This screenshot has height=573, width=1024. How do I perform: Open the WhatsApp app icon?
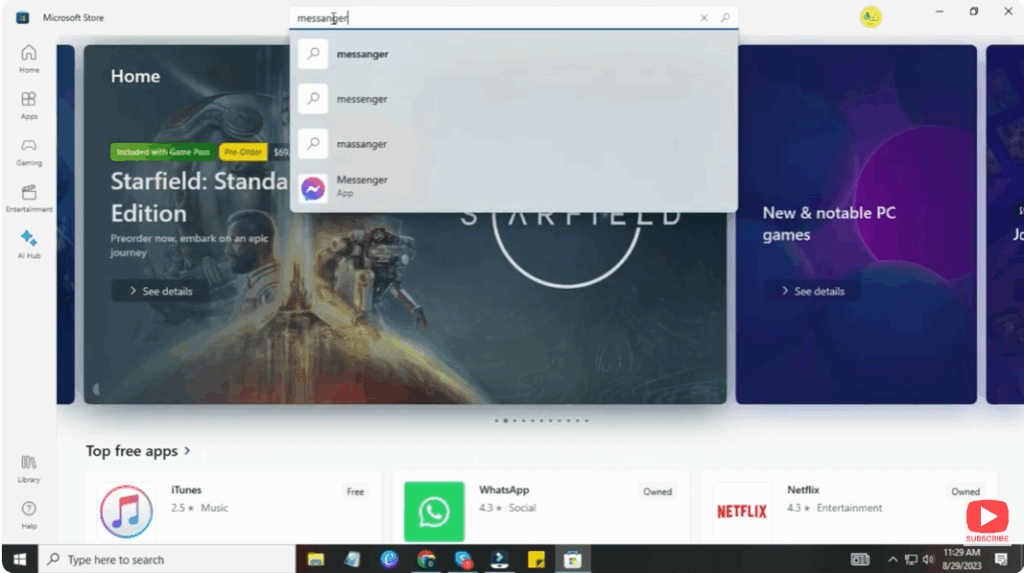click(434, 512)
